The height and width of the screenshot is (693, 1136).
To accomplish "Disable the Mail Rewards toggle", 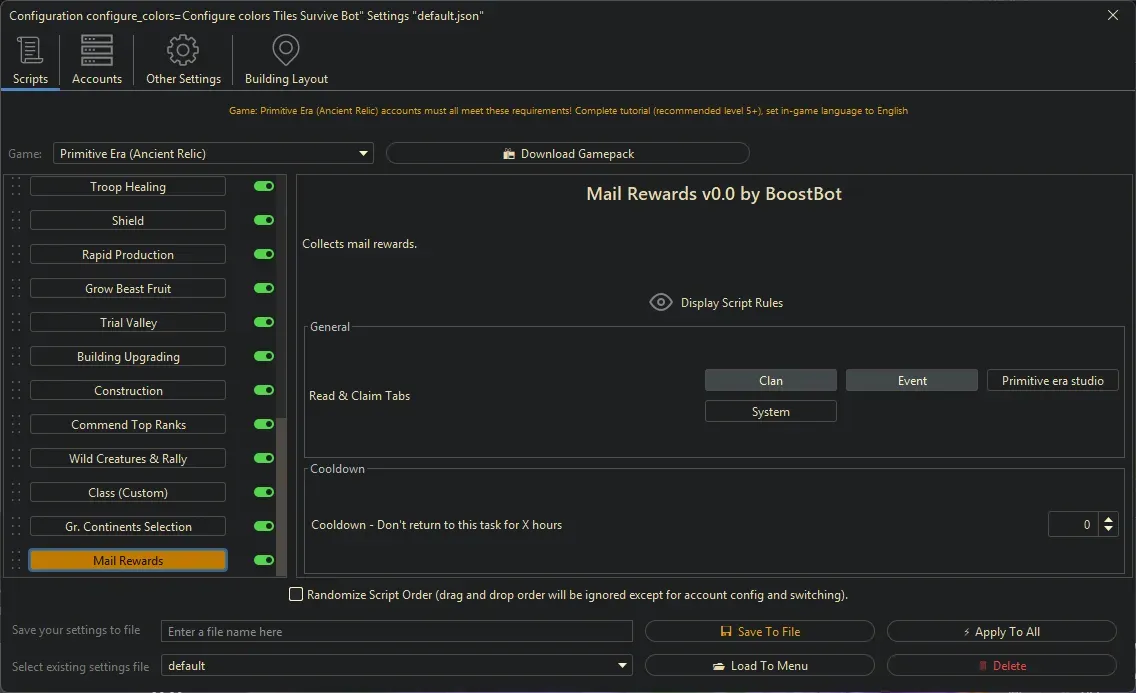I will (262, 560).
